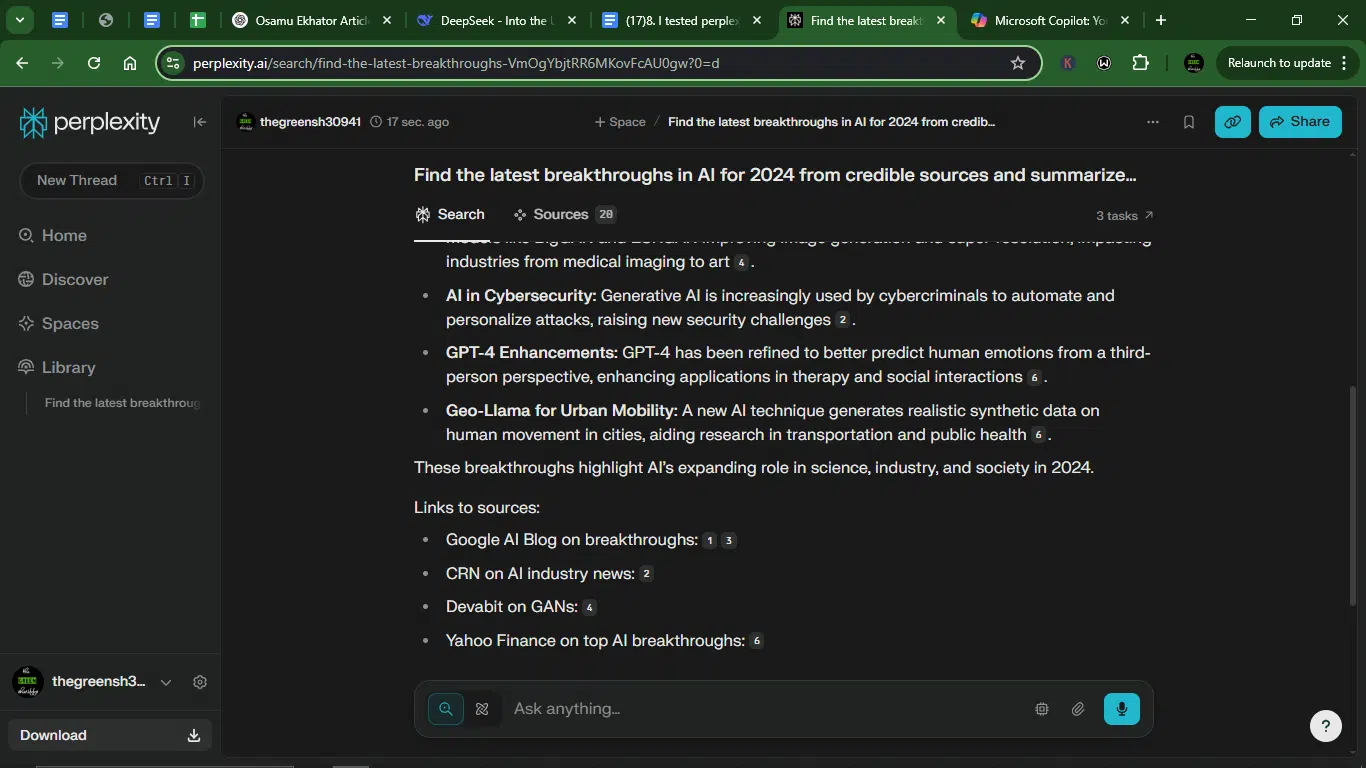The width and height of the screenshot is (1366, 768).
Task: Open Spaces from the sidebar
Action: click(58, 324)
